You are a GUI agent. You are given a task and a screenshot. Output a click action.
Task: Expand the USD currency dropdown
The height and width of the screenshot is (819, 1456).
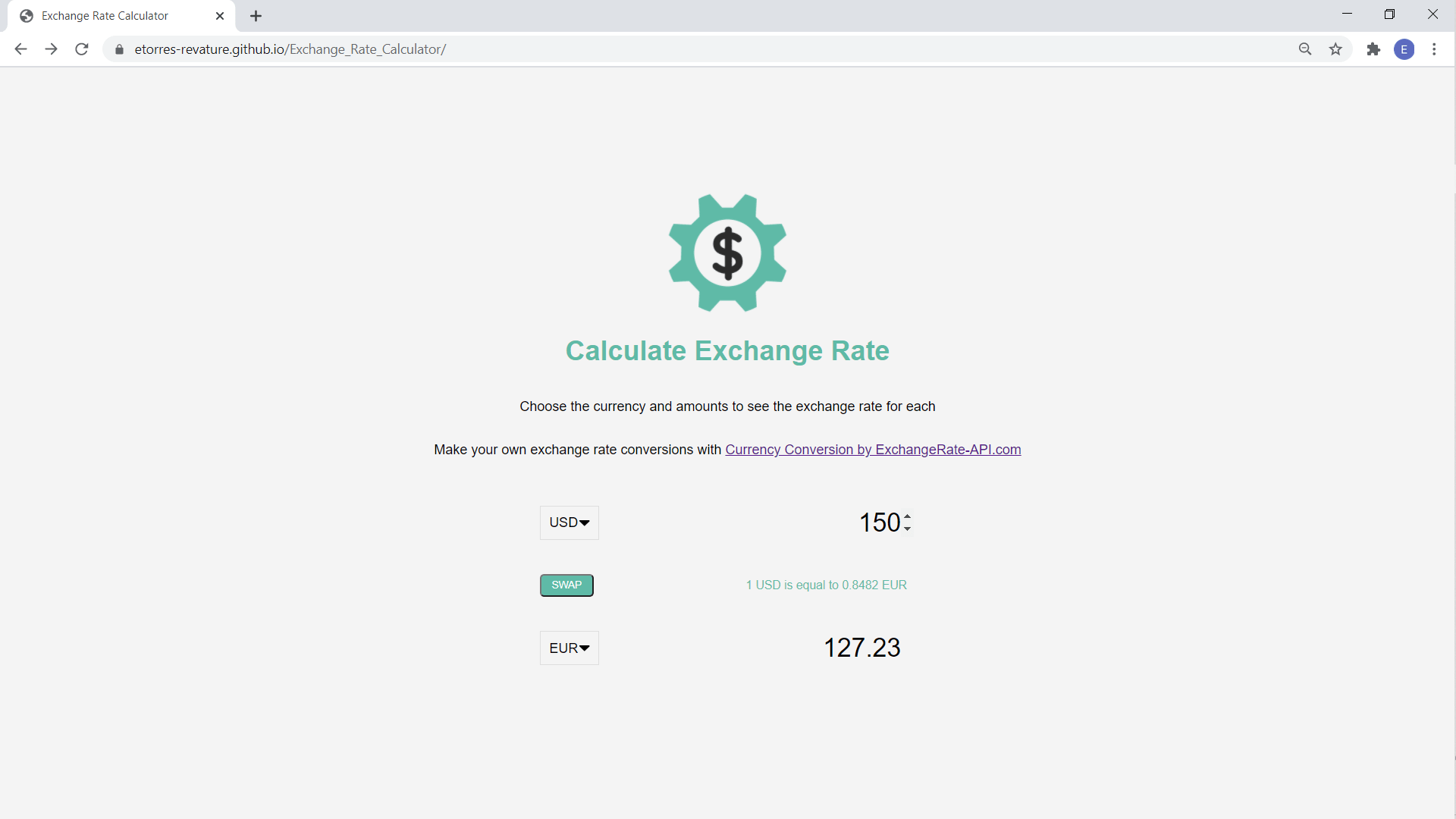[x=569, y=522]
